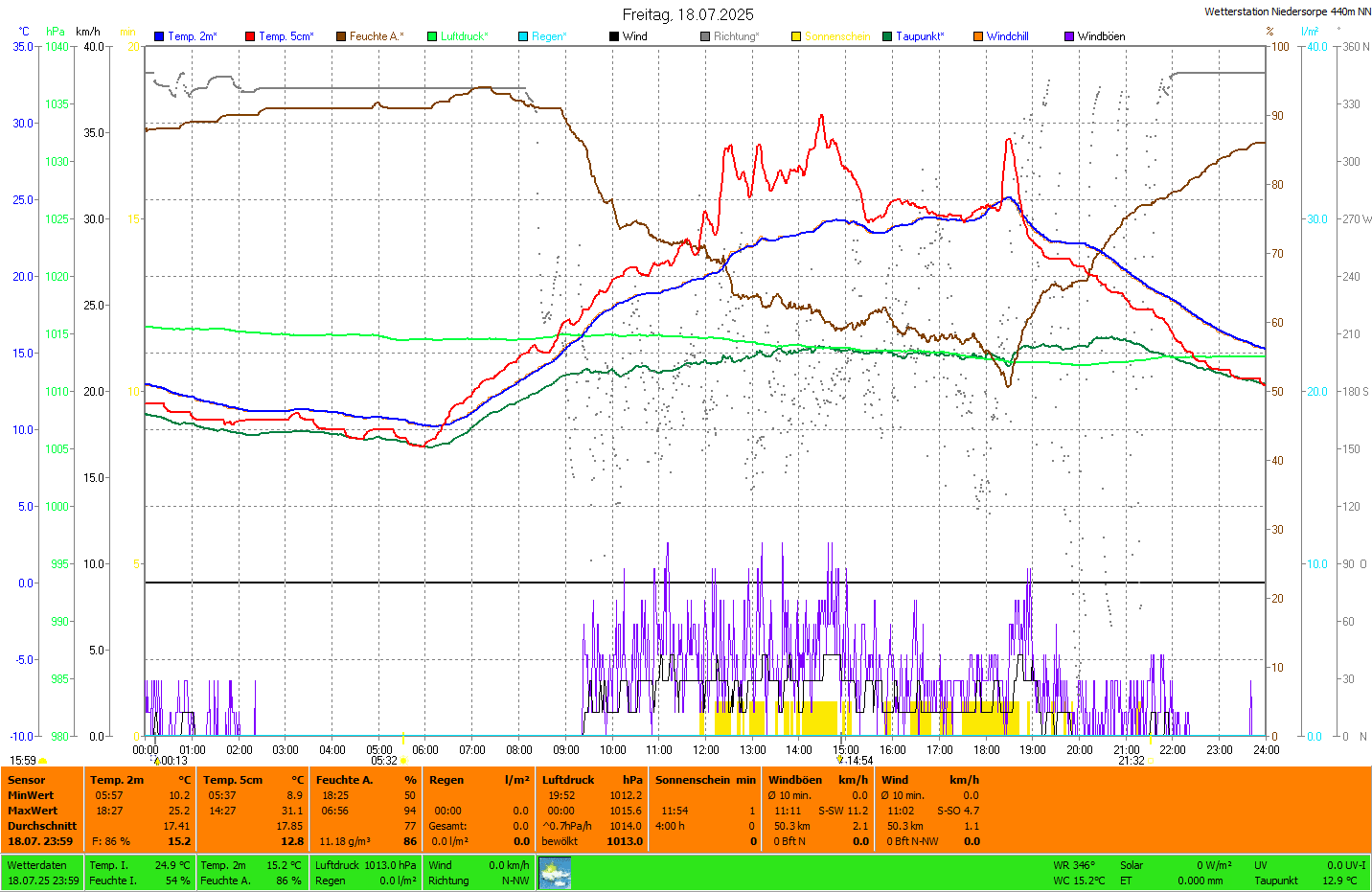Click the yellow Sonnenschein legend square
Image resolution: width=1372 pixels, height=892 pixels.
[x=796, y=36]
